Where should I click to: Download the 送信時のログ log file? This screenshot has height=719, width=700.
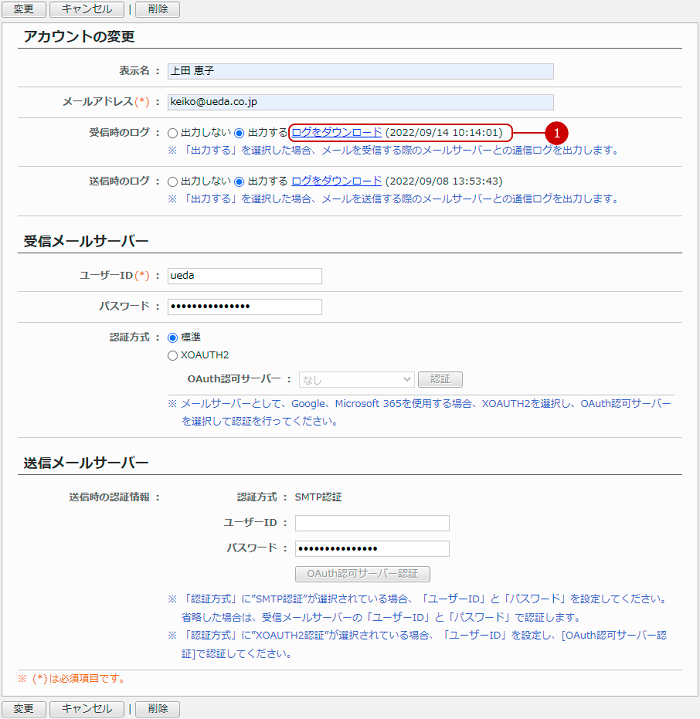coord(336,181)
